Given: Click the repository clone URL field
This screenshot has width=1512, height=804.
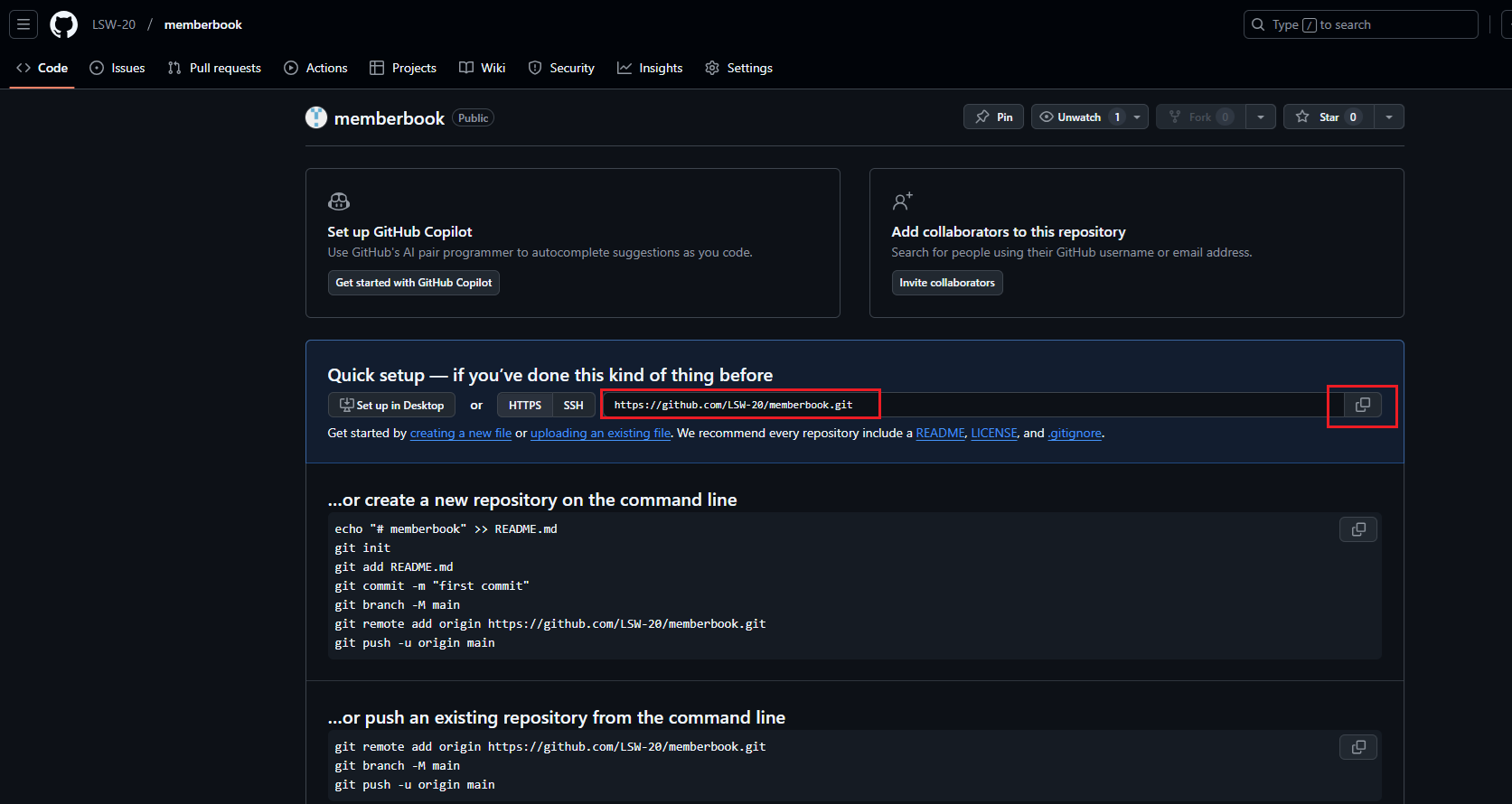Looking at the screenshot, I should [x=974, y=405].
